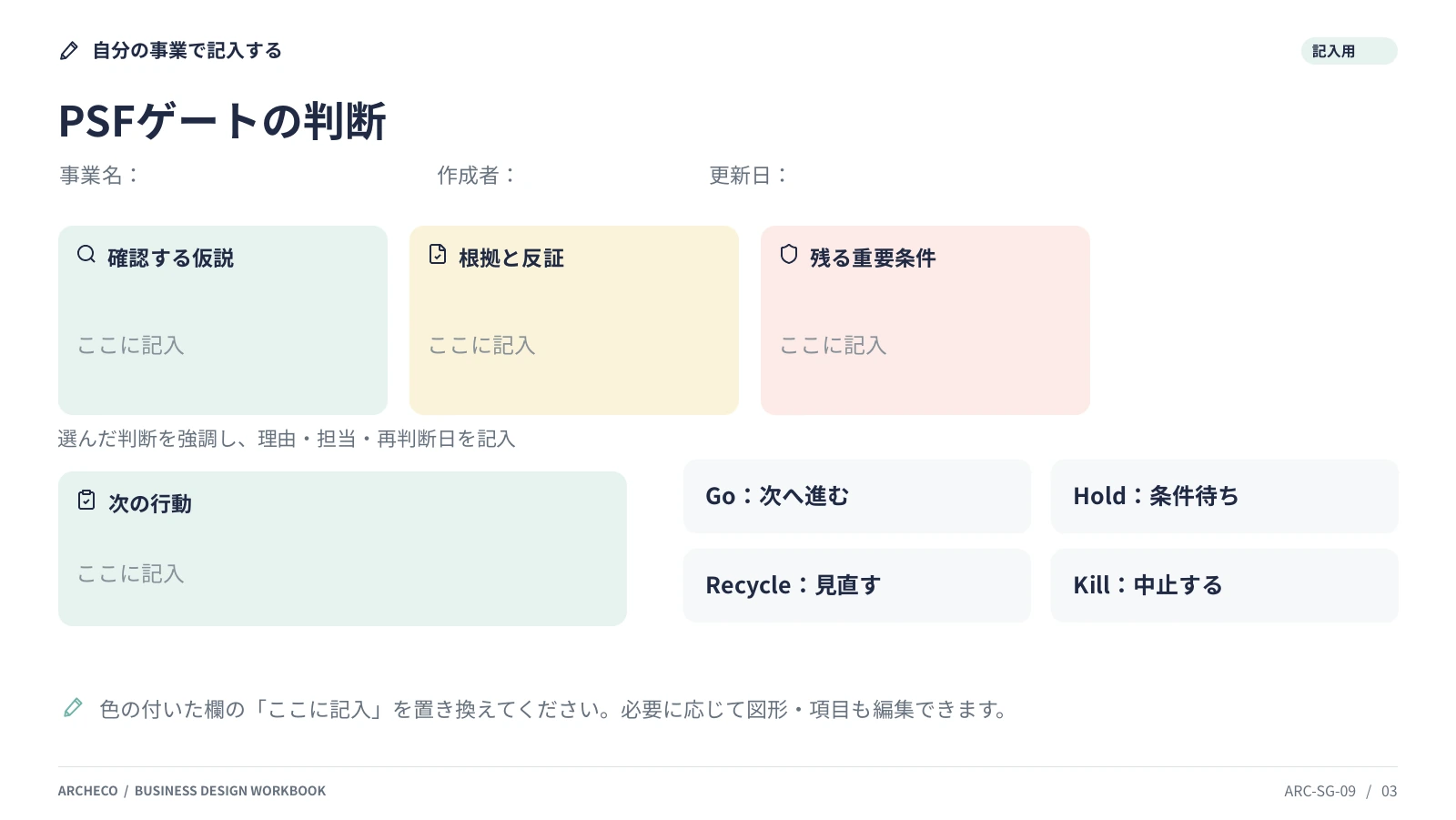Screen dimensions: 1456x820
Task: Select the Hold：条件待ち option
Action: (1225, 496)
